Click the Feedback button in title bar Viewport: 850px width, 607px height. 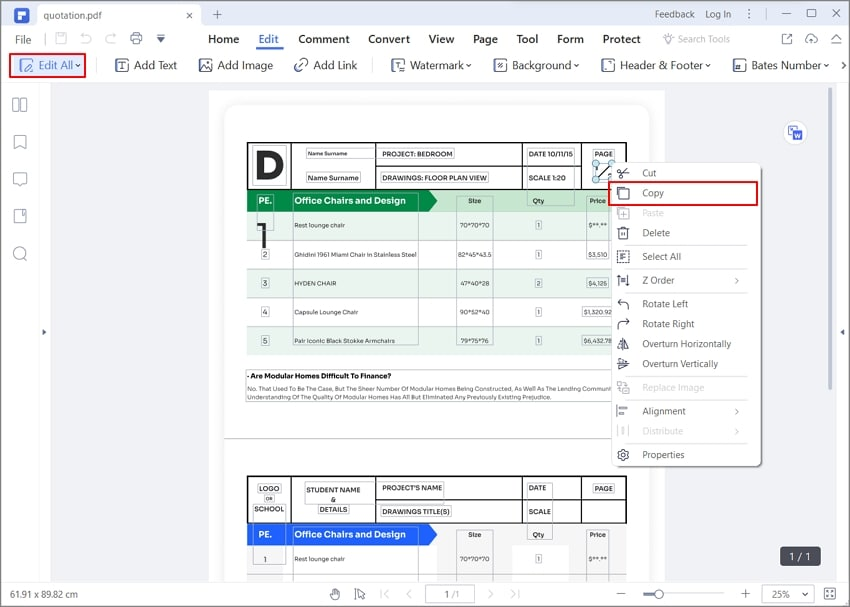tap(674, 14)
